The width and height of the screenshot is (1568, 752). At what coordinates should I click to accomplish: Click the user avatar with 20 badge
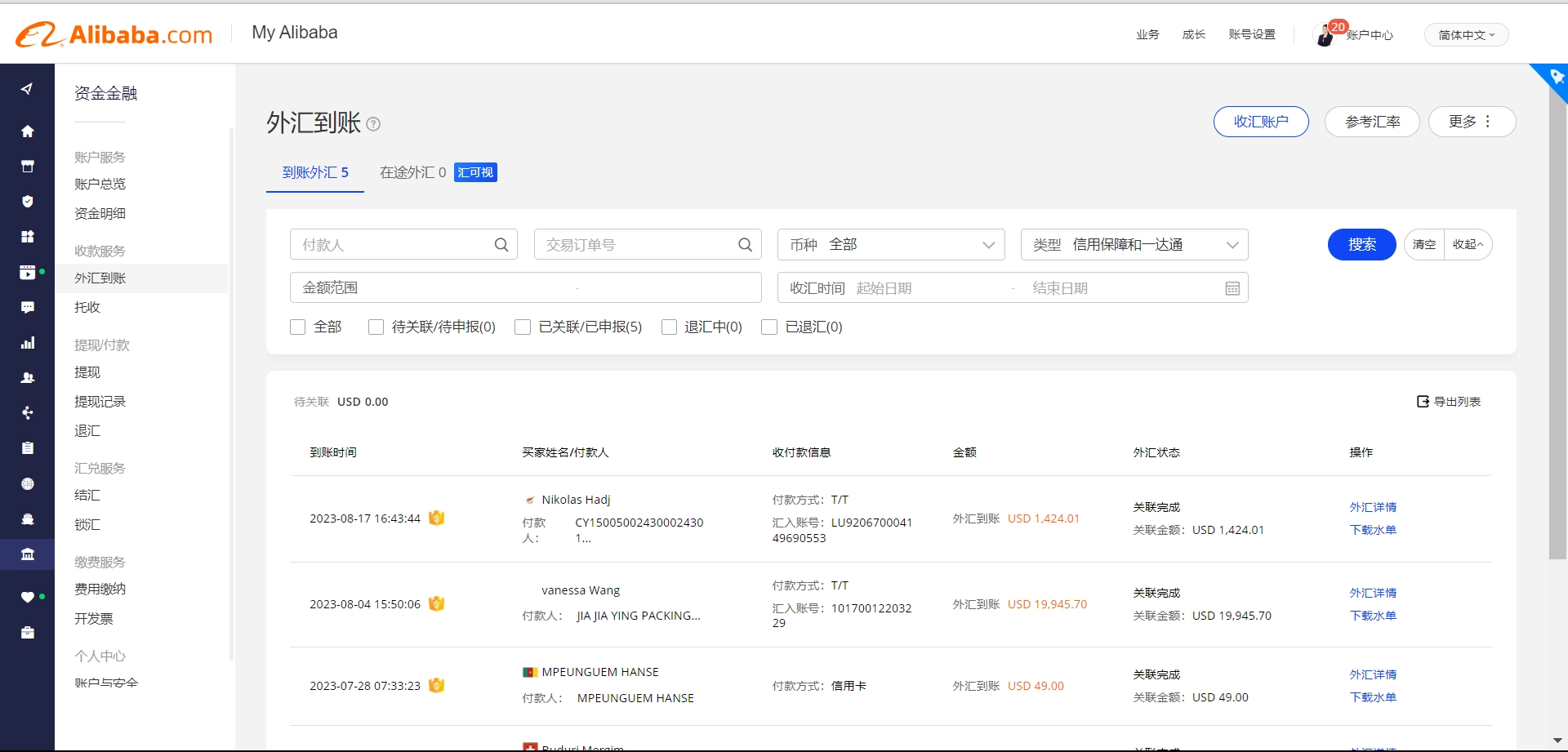(1325, 35)
